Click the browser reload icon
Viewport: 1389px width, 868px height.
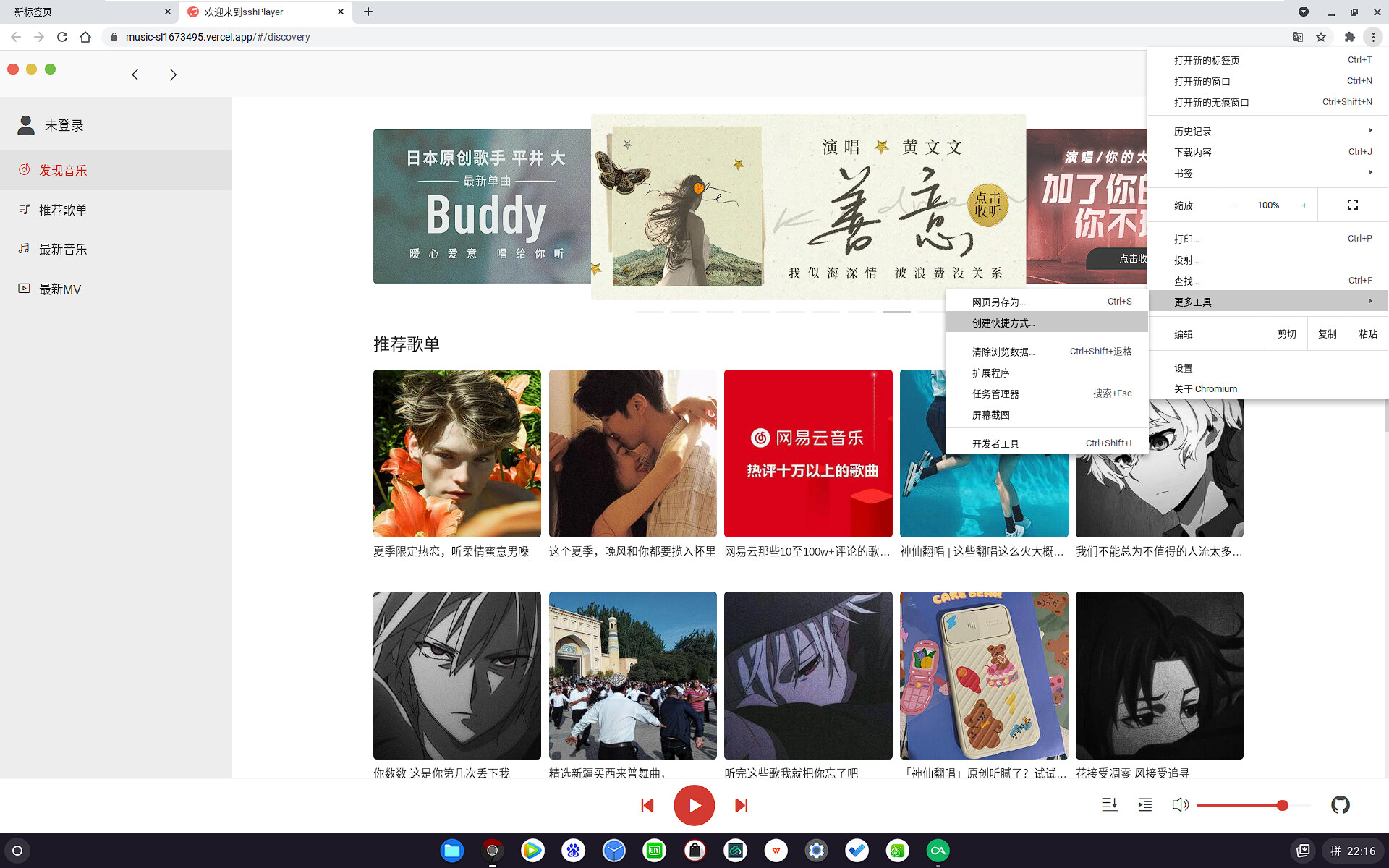point(62,37)
